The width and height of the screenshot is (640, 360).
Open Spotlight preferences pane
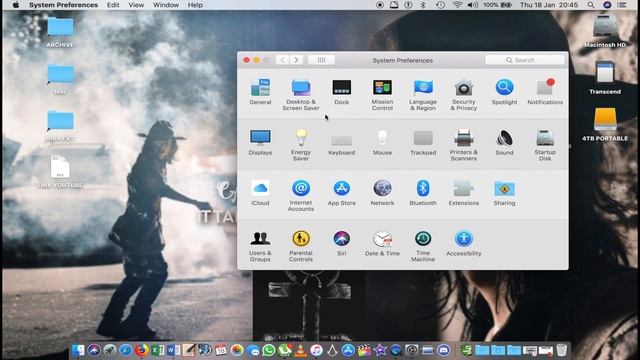coord(504,92)
